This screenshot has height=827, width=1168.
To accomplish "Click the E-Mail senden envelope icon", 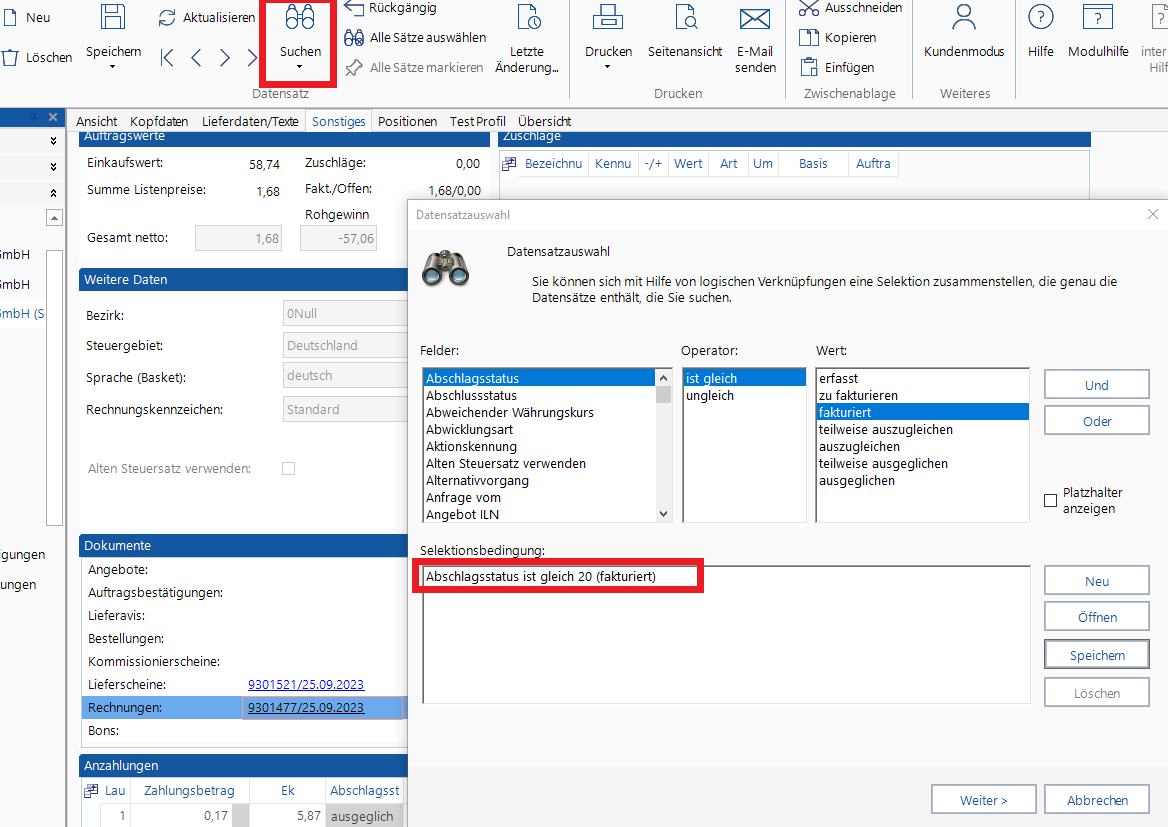I will 755,19.
